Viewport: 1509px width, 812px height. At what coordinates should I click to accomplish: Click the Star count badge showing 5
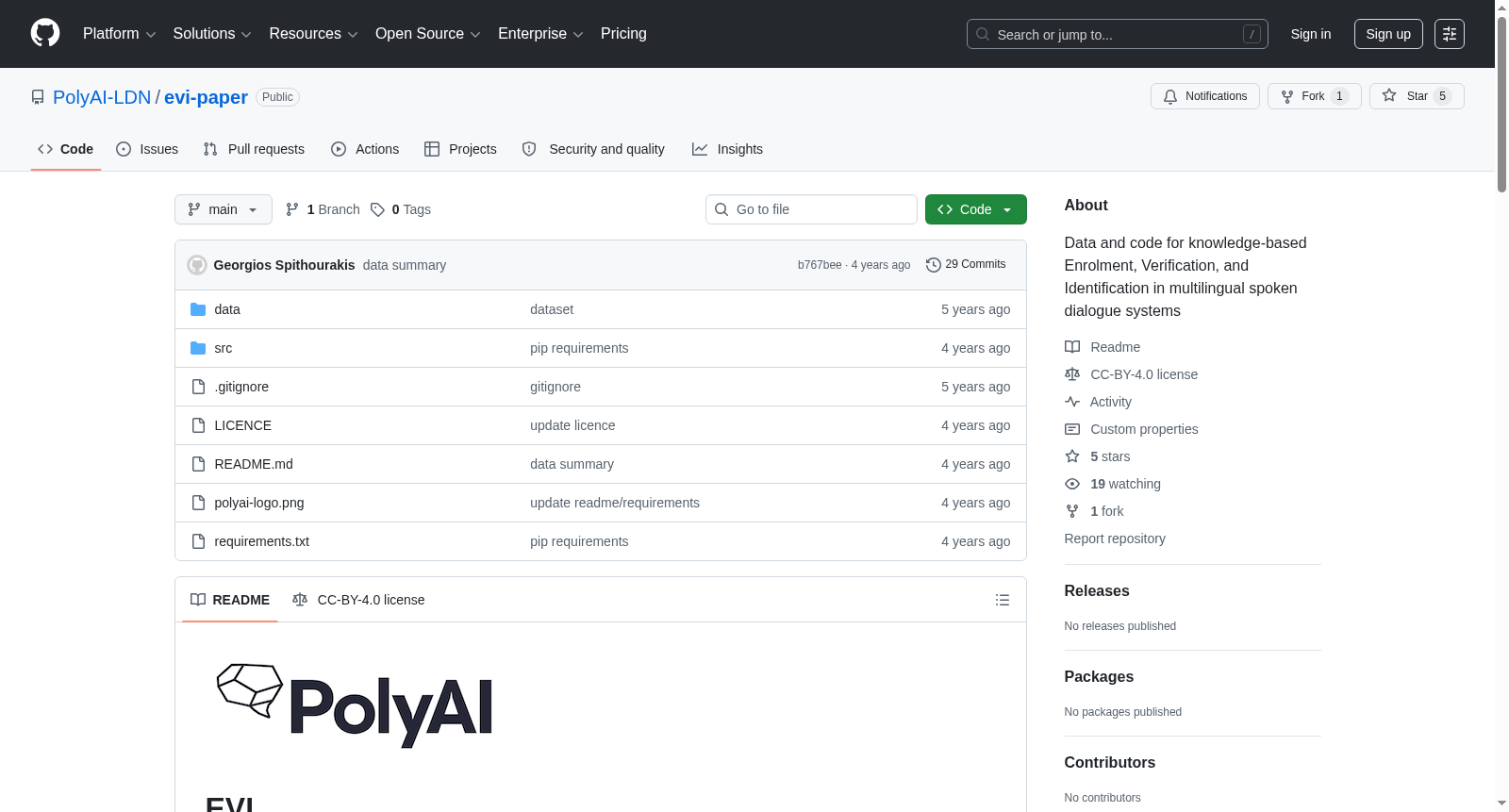1442,96
